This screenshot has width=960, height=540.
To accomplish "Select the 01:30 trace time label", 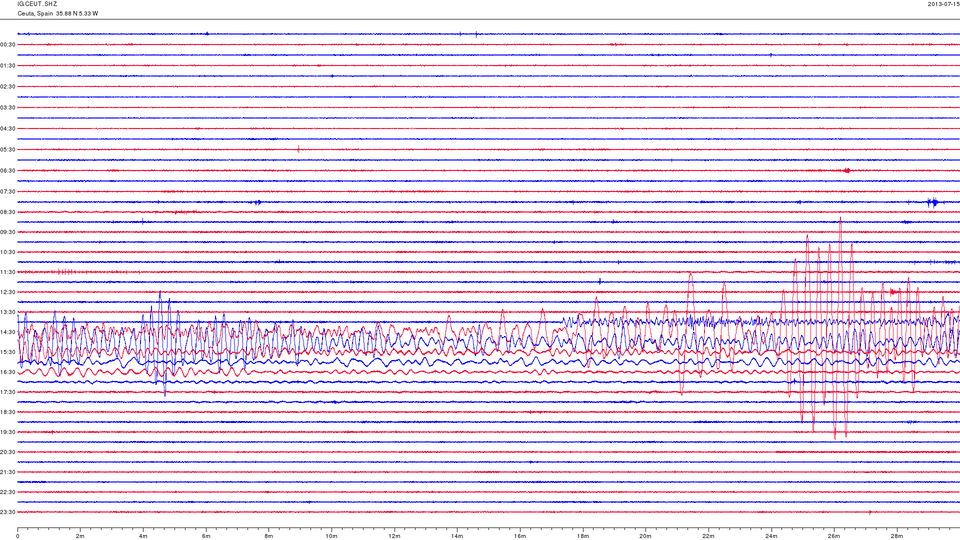I will pos(8,66).
